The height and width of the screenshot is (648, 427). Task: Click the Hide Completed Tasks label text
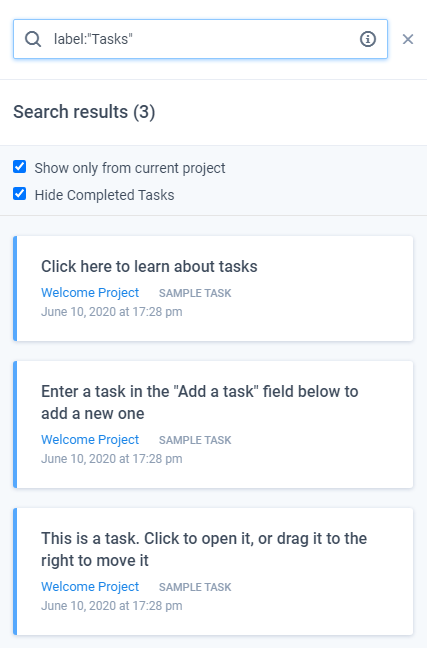(x=104, y=195)
